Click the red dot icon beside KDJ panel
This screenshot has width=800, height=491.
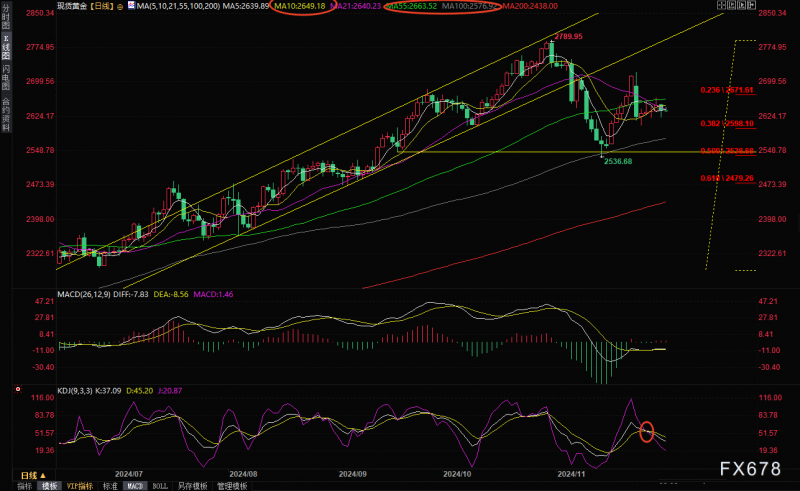coord(18,389)
